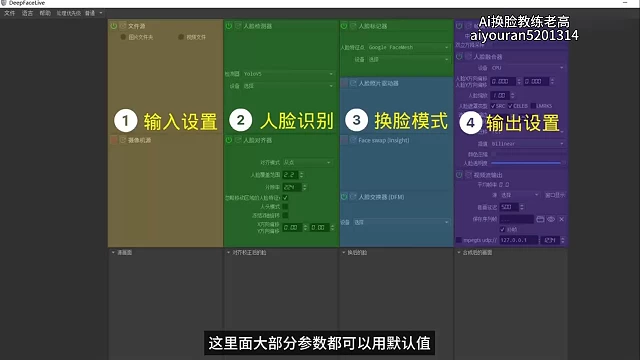
Task: Toggle the 人脸交换器 (DFM) power icon
Action: (x=344, y=197)
